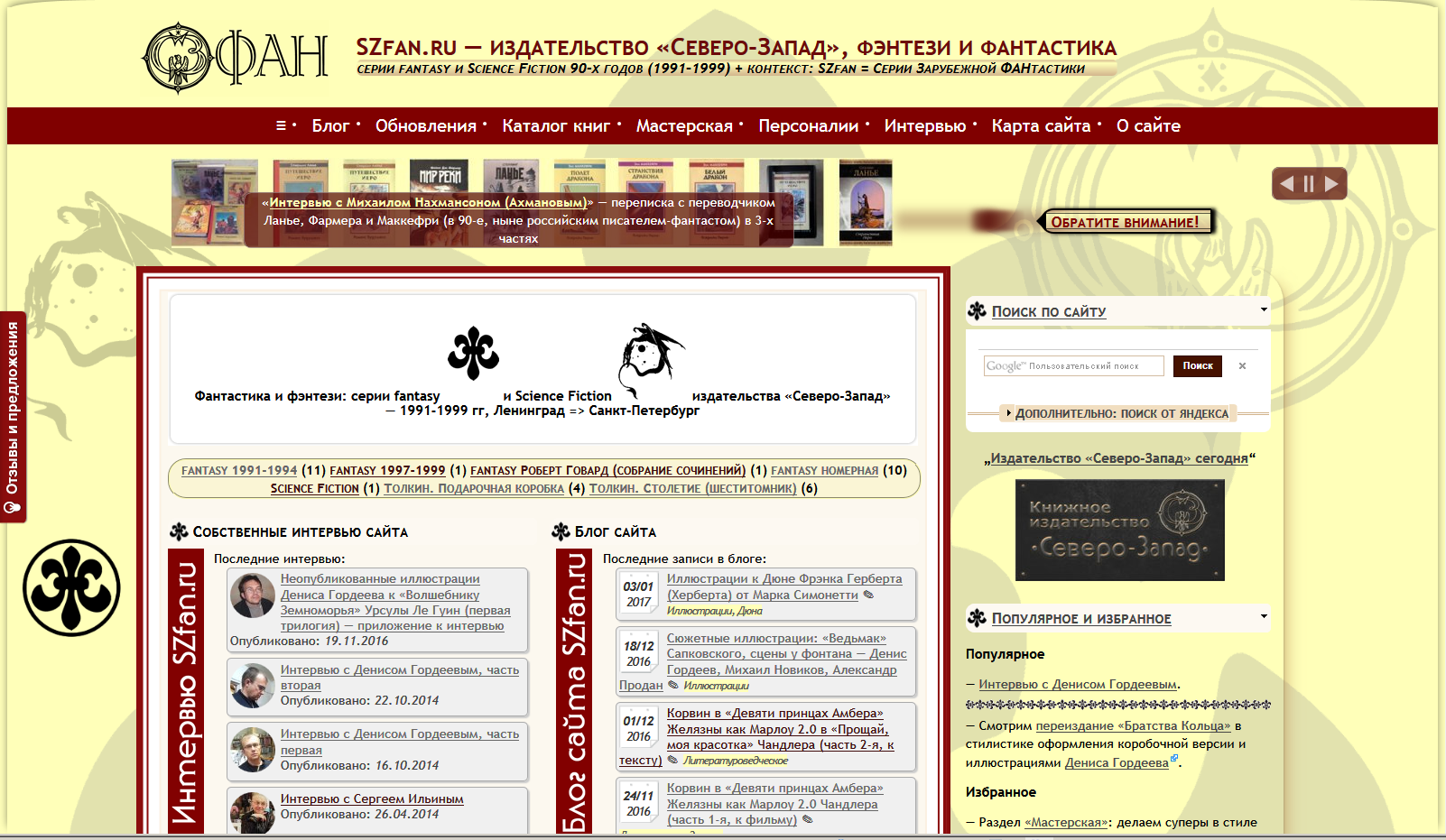This screenshot has width=1446, height=840.
Task: Click next slide arrow in slider controls
Action: tap(1331, 184)
